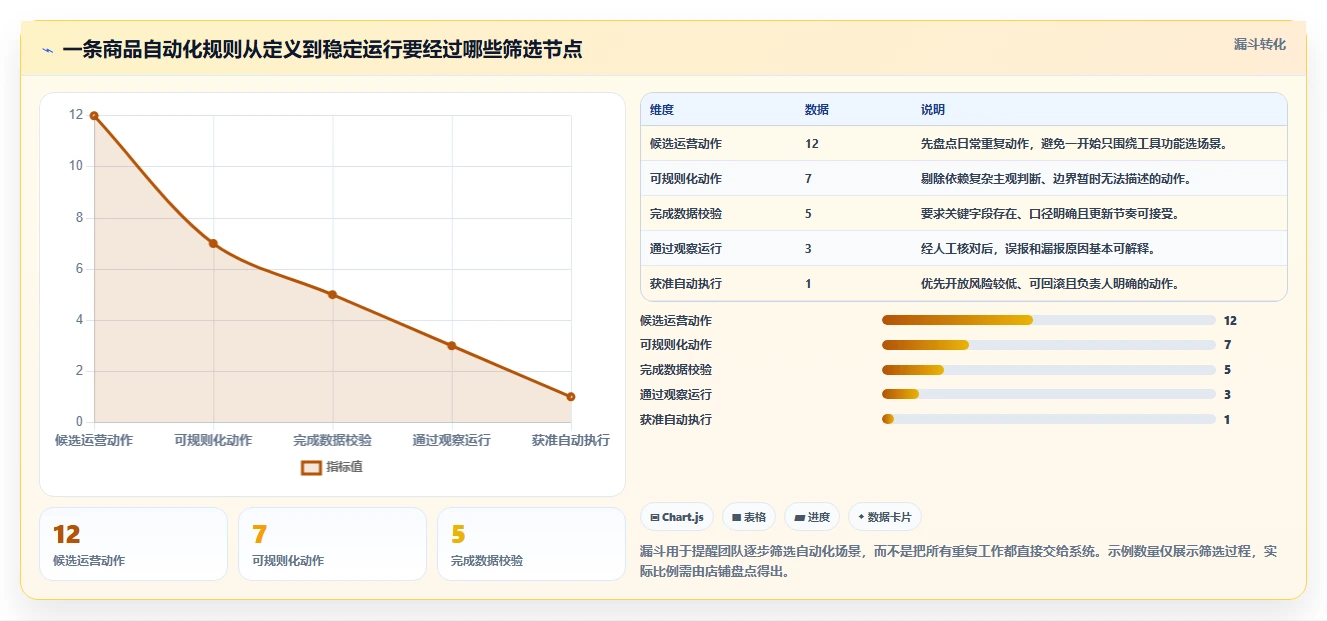This screenshot has width=1327, height=621.
Task: Click the card title 一条商品自动化规则
Action: tap(322, 50)
